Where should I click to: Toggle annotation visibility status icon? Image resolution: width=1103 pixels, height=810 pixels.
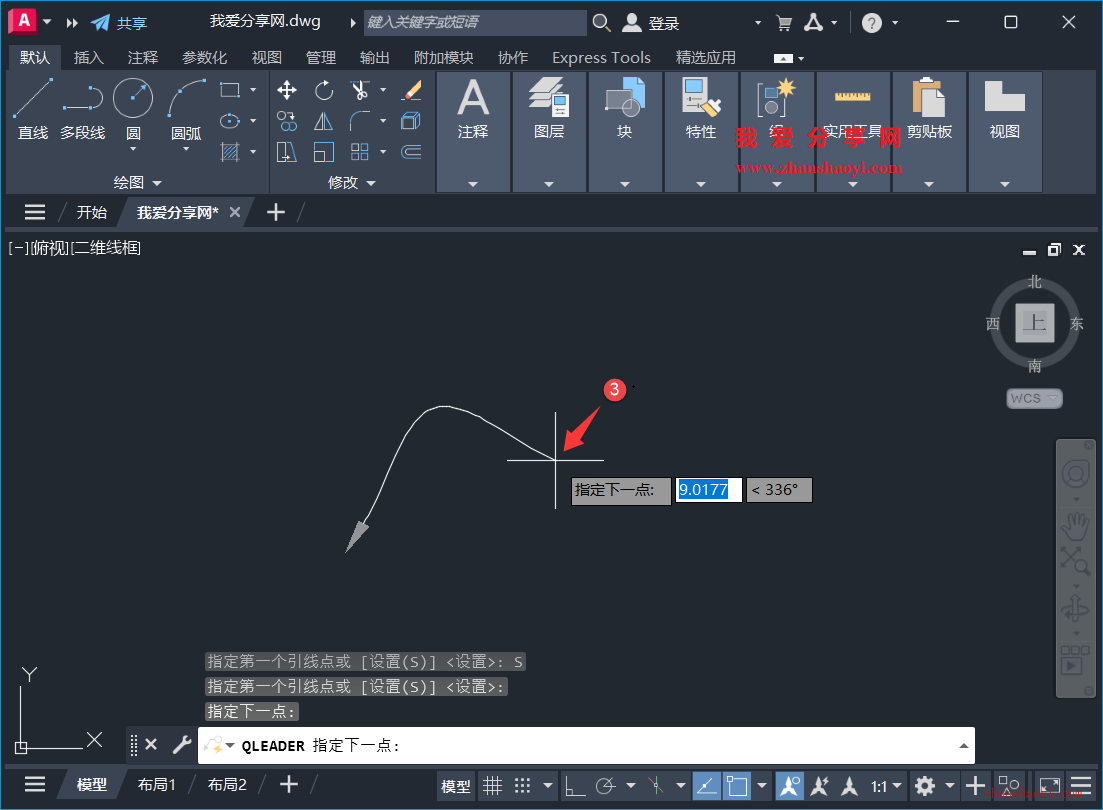coord(789,785)
